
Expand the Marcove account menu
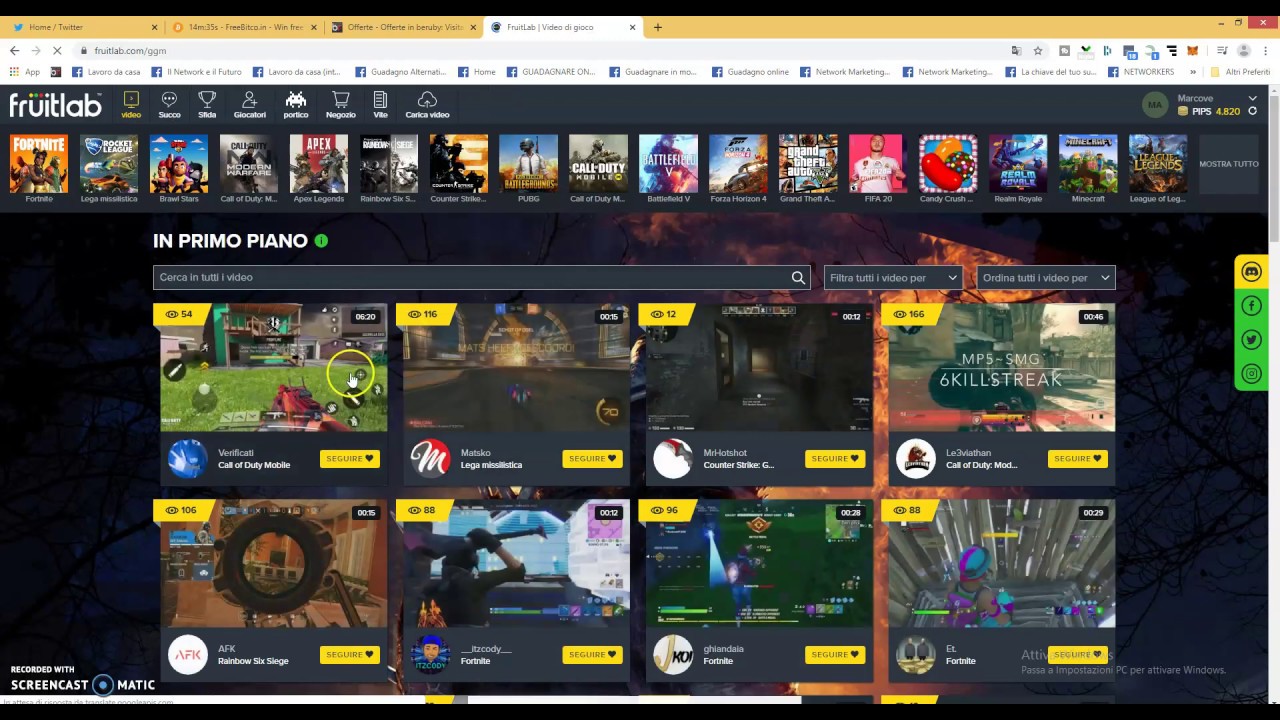click(1252, 98)
